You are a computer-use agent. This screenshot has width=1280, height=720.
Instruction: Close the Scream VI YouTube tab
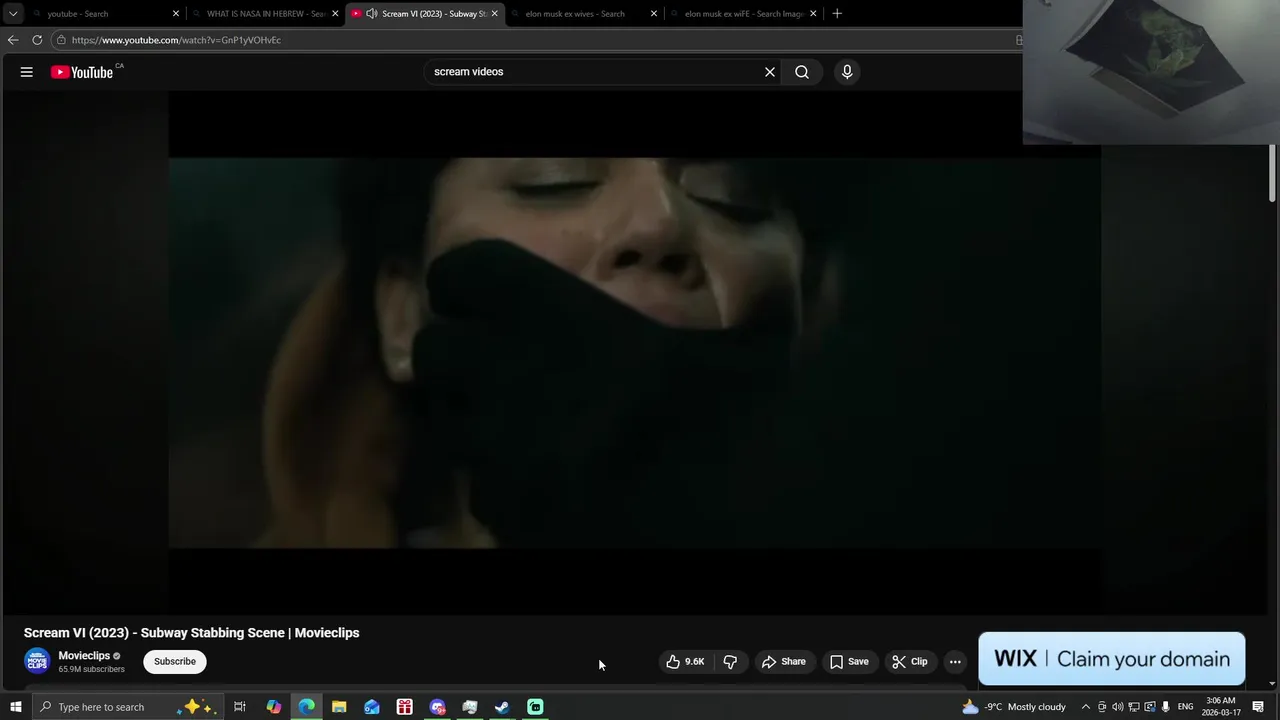[494, 14]
